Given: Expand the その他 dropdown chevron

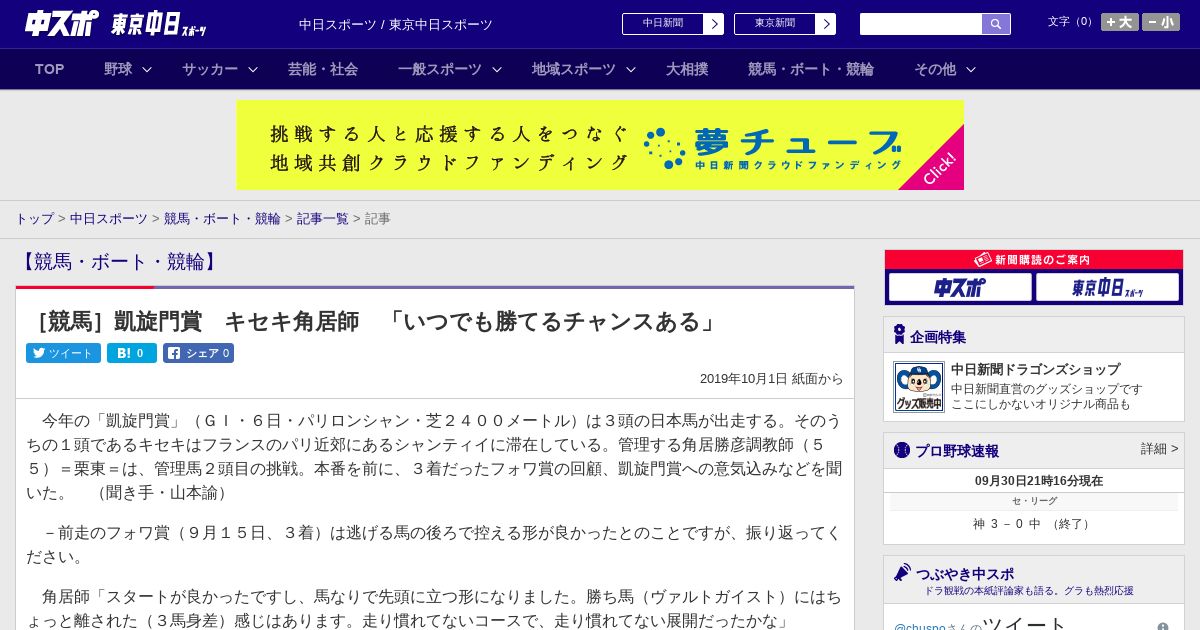Looking at the screenshot, I should click(971, 69).
